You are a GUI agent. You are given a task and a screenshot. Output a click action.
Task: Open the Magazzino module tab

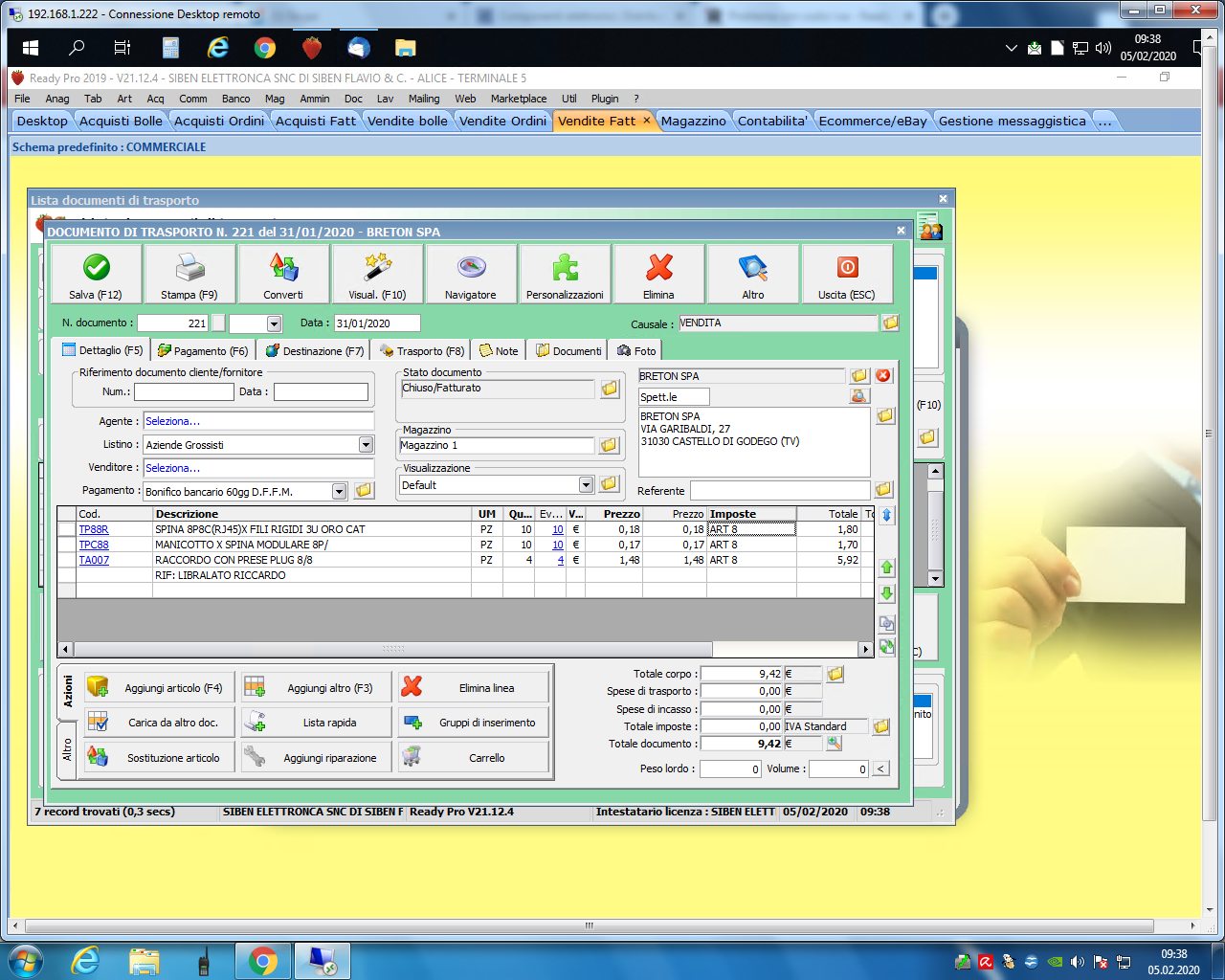pos(694,121)
